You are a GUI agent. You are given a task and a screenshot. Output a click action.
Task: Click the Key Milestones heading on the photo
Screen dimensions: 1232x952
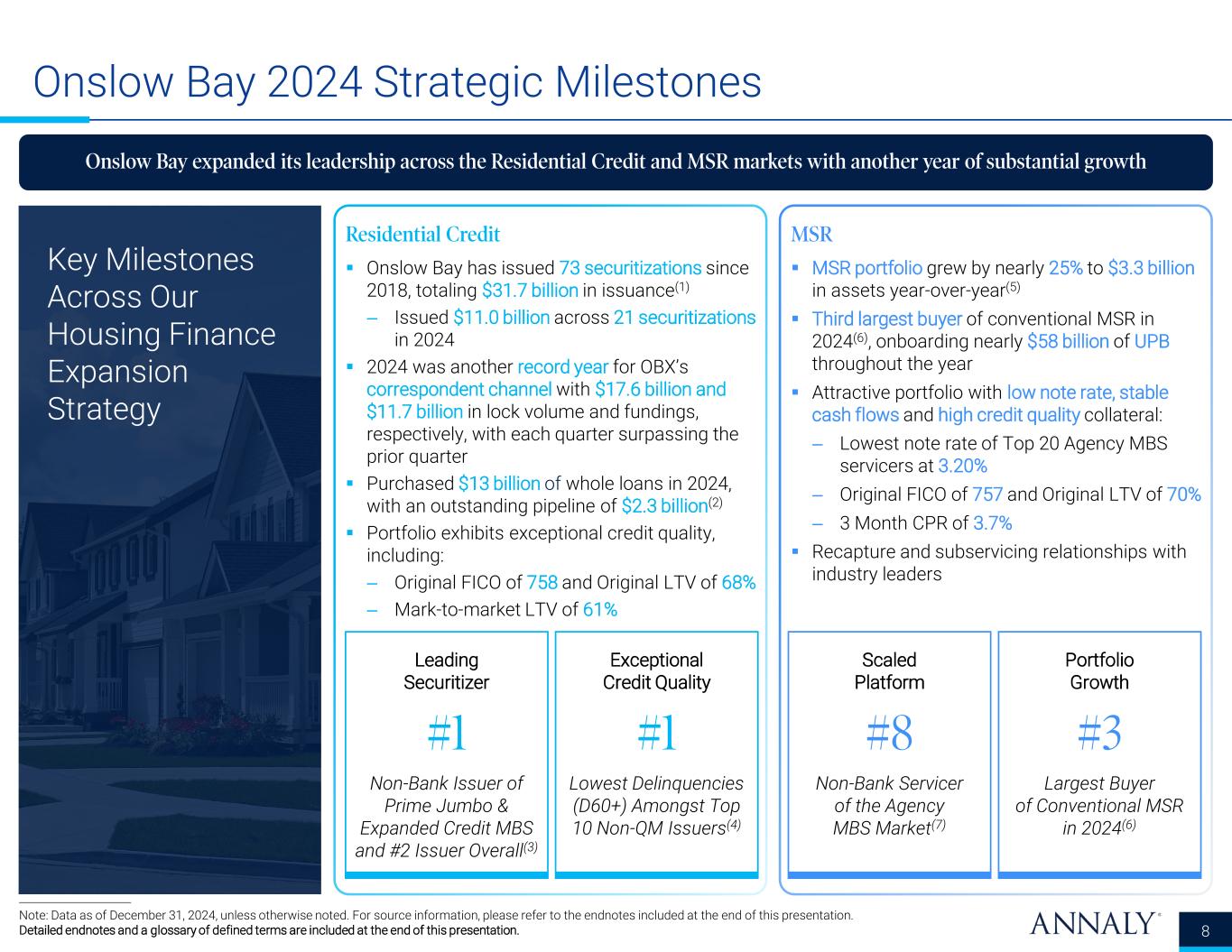(162, 334)
